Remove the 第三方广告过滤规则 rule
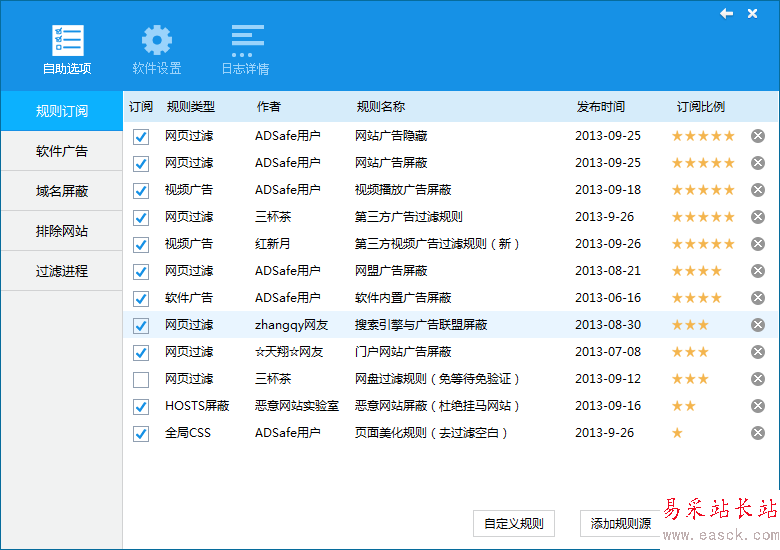Viewport: 780px width, 550px height. click(758, 217)
